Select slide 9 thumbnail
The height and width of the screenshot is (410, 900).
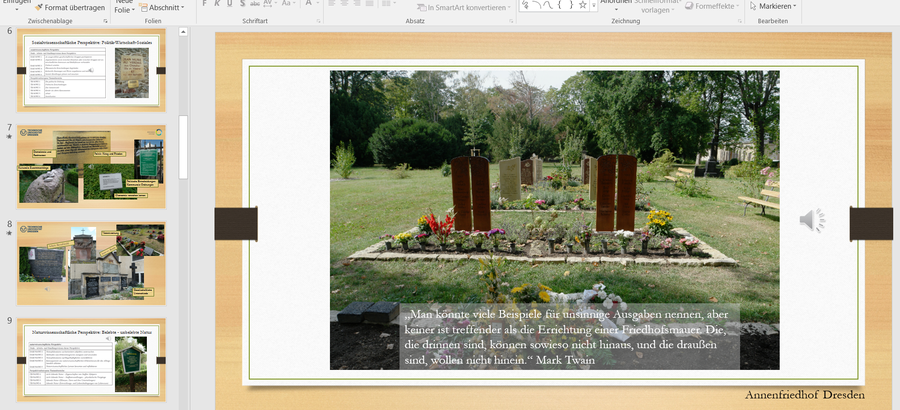click(x=91, y=359)
